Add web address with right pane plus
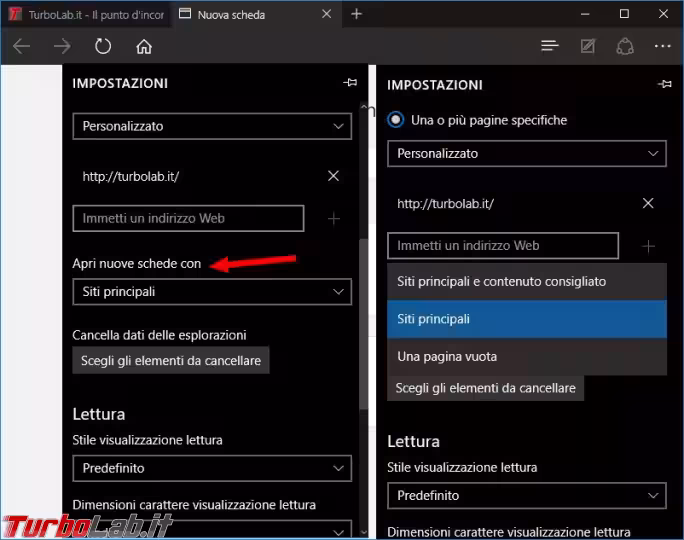 pos(649,246)
